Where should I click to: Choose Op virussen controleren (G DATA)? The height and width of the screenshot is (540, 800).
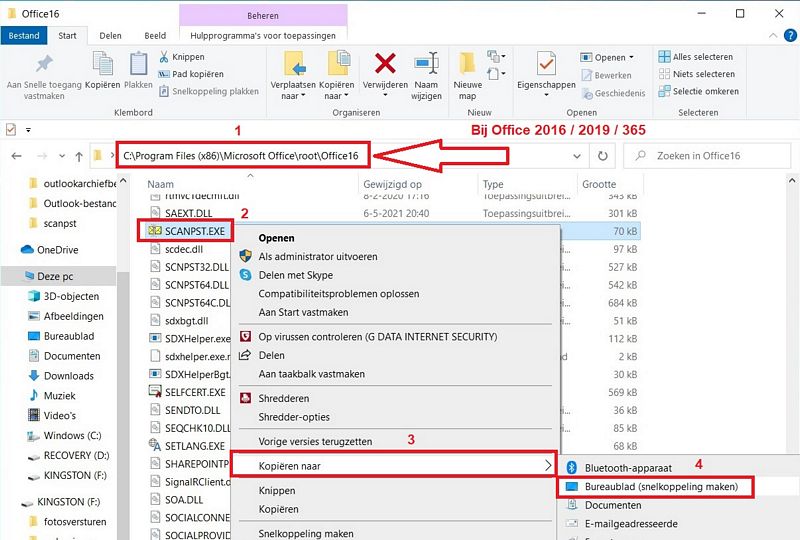(378, 337)
